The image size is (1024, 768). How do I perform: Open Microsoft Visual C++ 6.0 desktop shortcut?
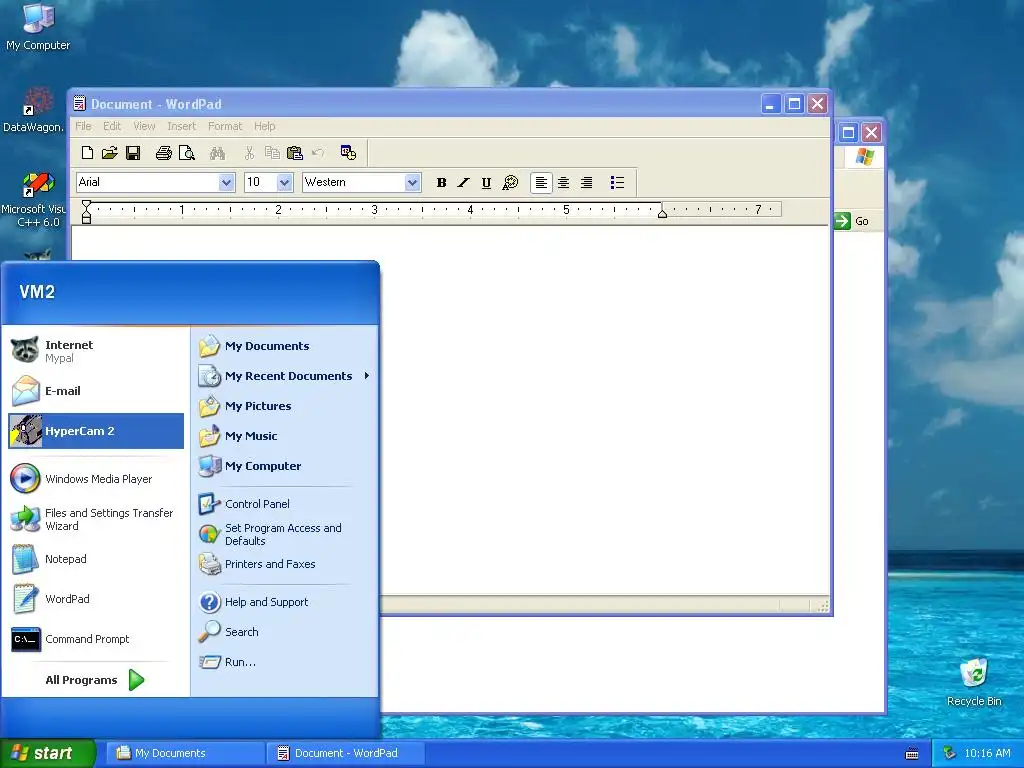(x=34, y=200)
